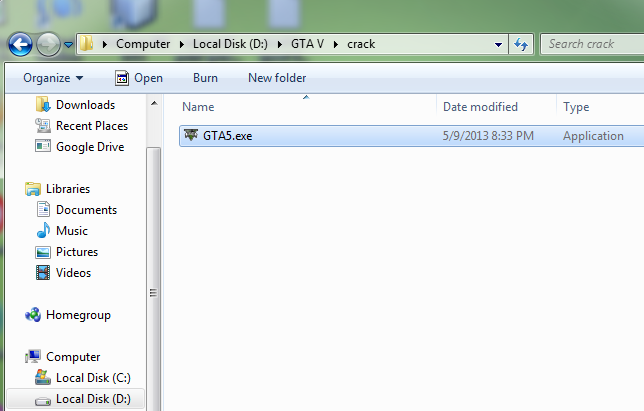
Task: Sort by the Date modified column header
Action: pyautogui.click(x=497, y=107)
